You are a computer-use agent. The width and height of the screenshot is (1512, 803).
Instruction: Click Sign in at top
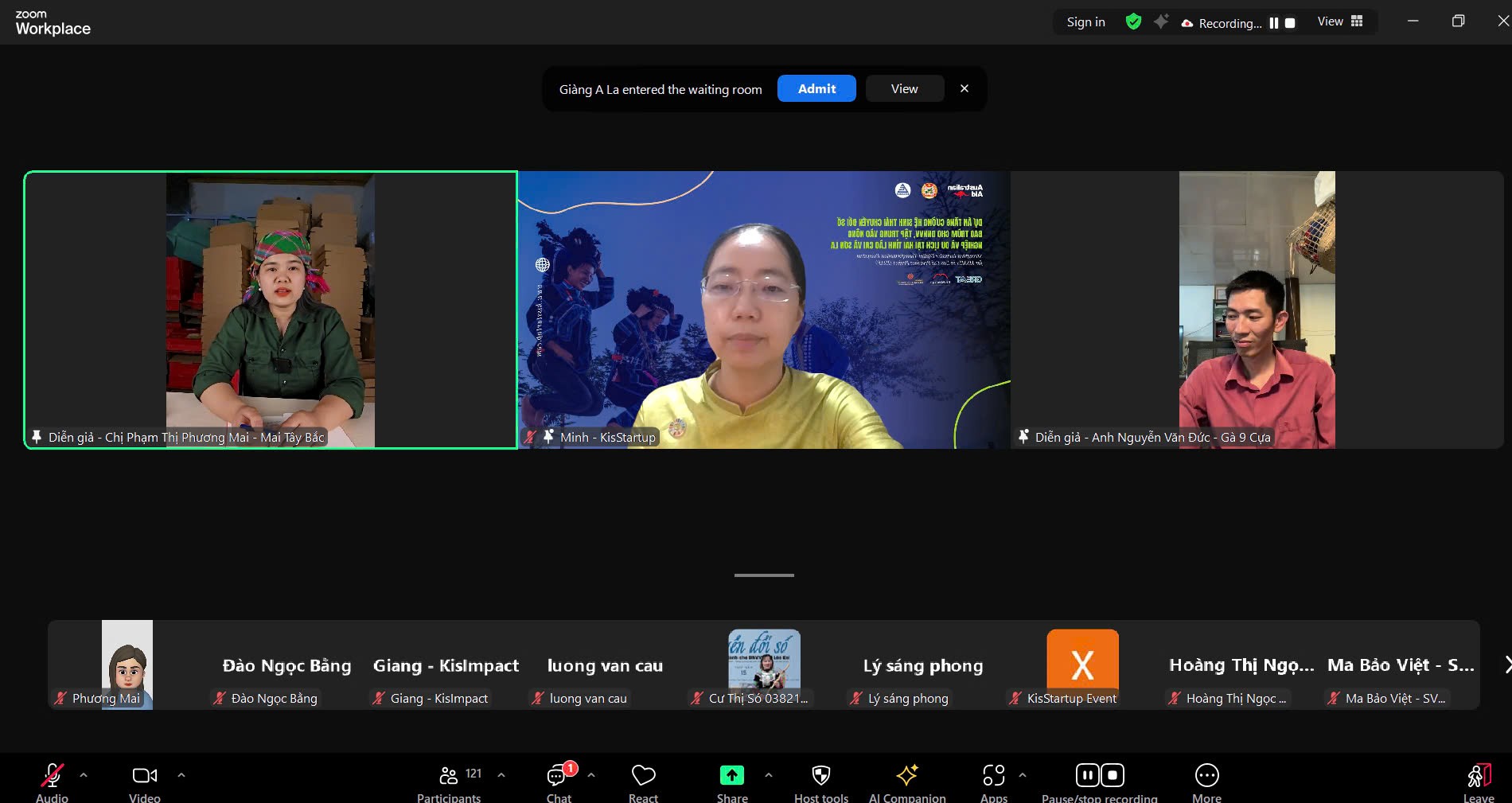click(1085, 22)
